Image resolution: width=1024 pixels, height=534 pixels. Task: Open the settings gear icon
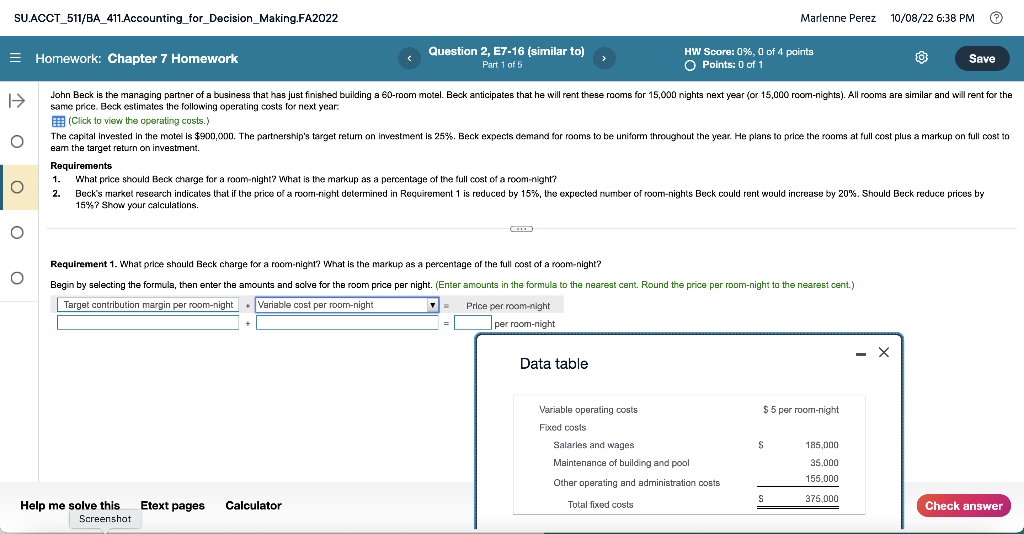point(921,57)
